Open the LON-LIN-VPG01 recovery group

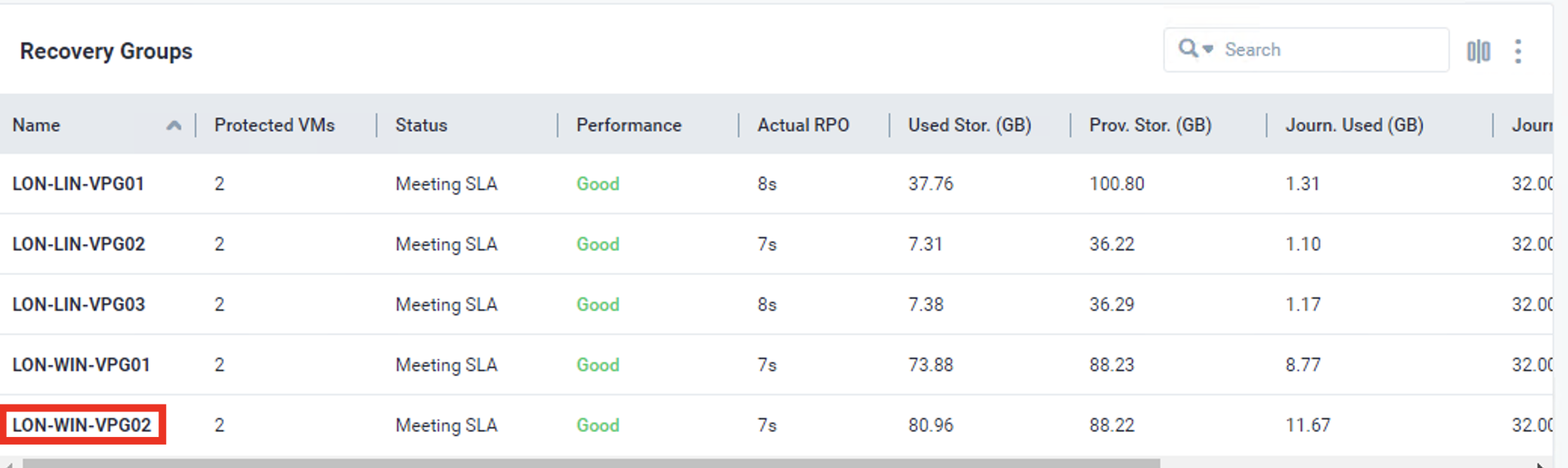[x=78, y=184]
